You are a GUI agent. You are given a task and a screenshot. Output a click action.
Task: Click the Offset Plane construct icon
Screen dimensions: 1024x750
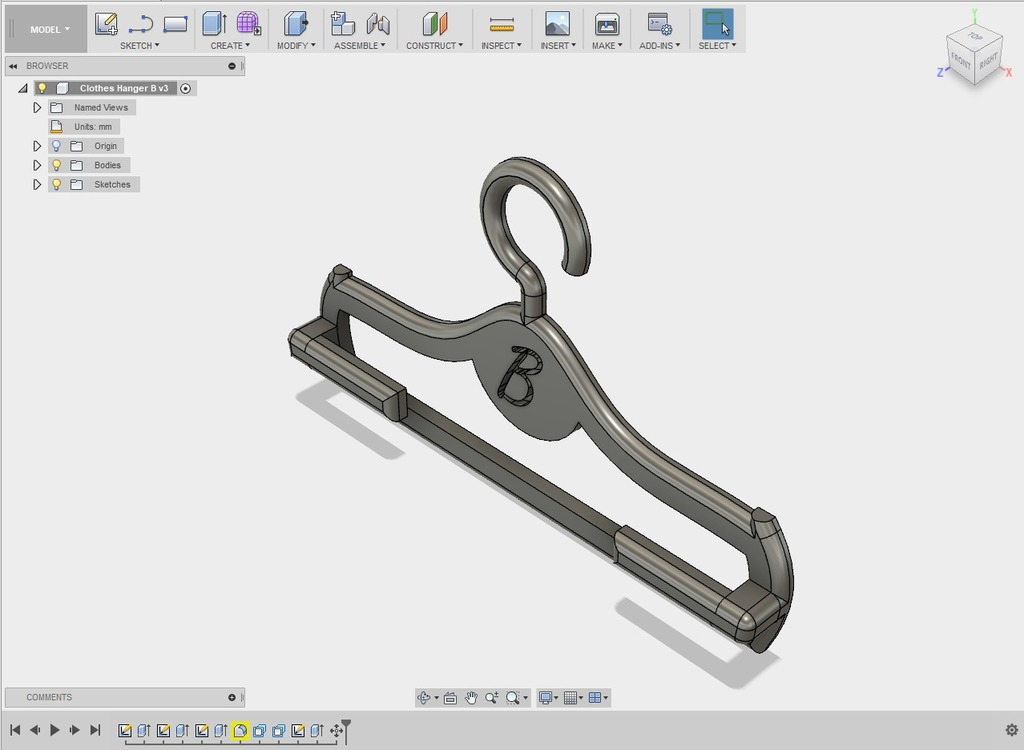coord(434,24)
